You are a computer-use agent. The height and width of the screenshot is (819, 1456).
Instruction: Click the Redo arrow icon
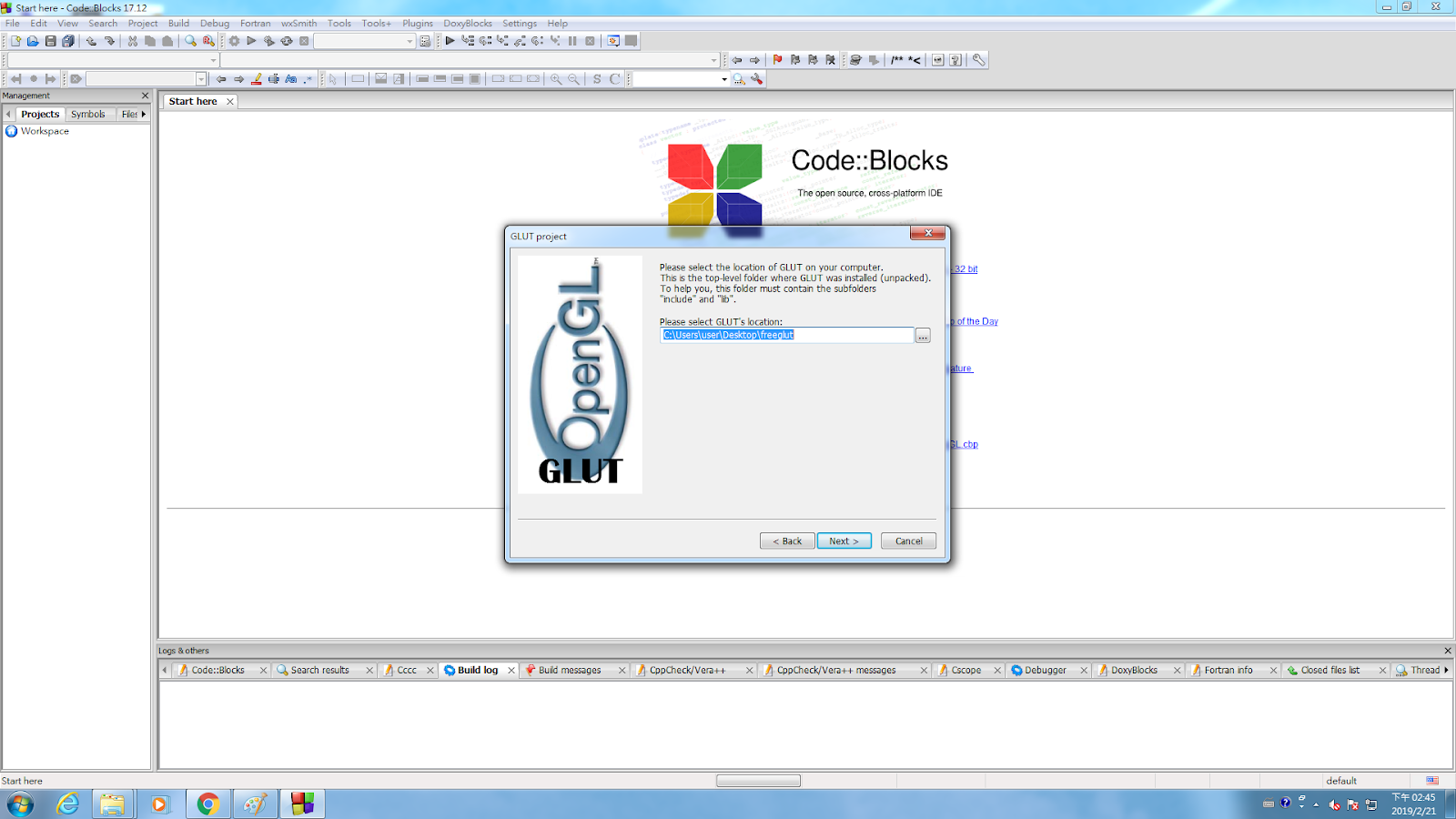[x=109, y=41]
